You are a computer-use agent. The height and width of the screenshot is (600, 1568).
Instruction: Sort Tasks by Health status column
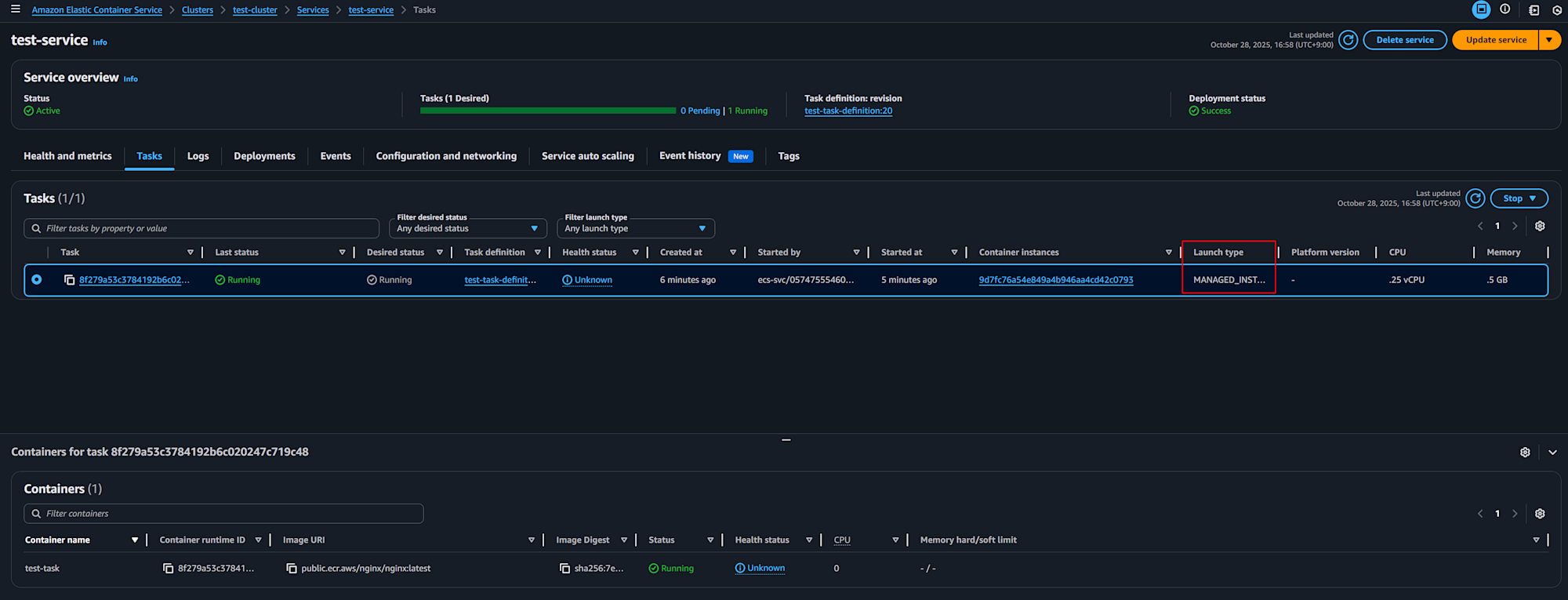(x=635, y=253)
